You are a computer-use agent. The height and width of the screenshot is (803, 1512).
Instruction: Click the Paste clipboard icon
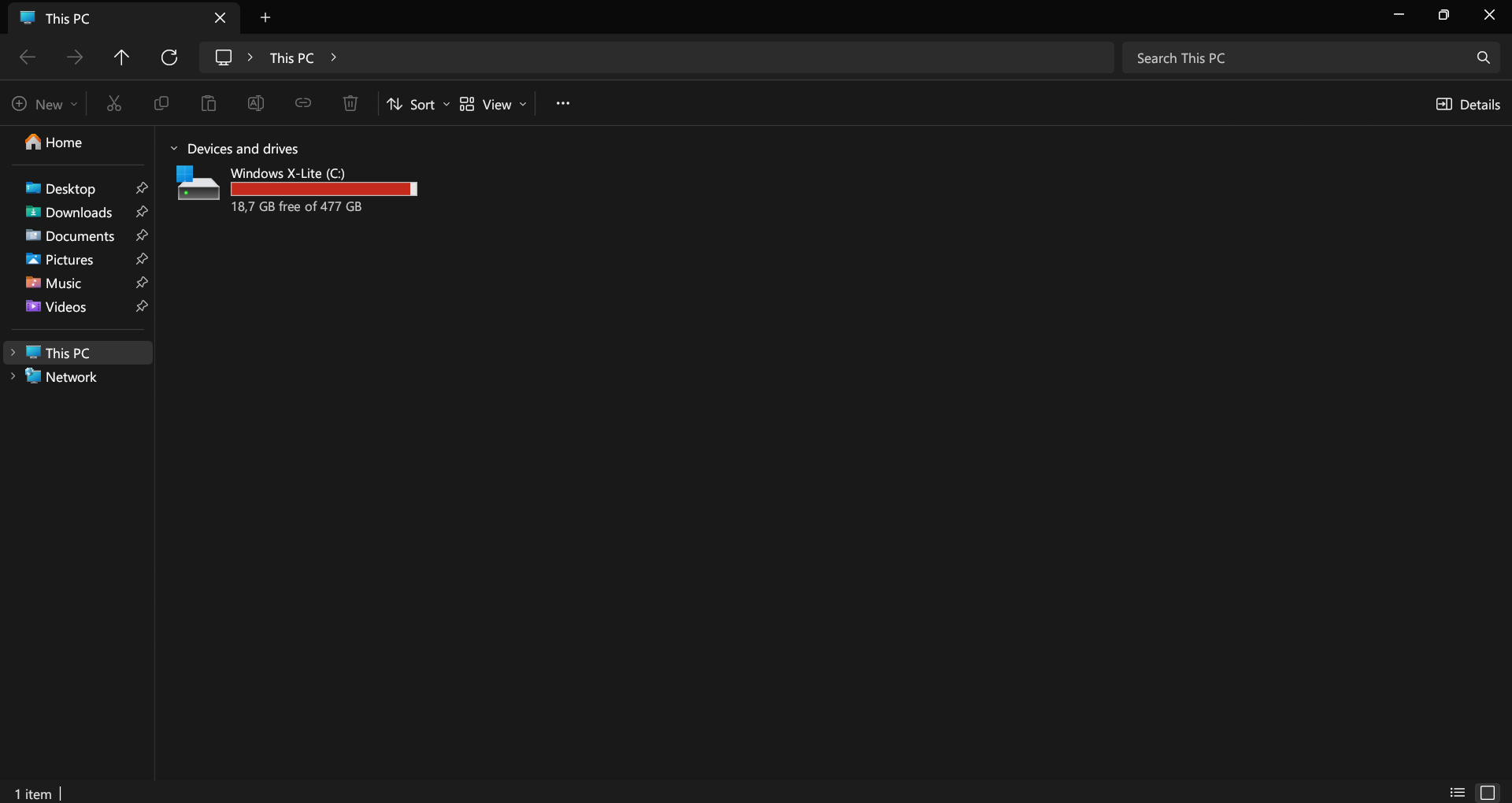[209, 104]
